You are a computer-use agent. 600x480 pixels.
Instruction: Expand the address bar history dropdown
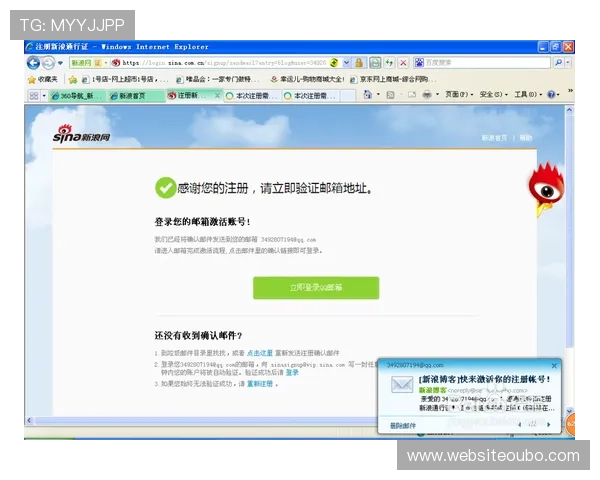click(346, 63)
